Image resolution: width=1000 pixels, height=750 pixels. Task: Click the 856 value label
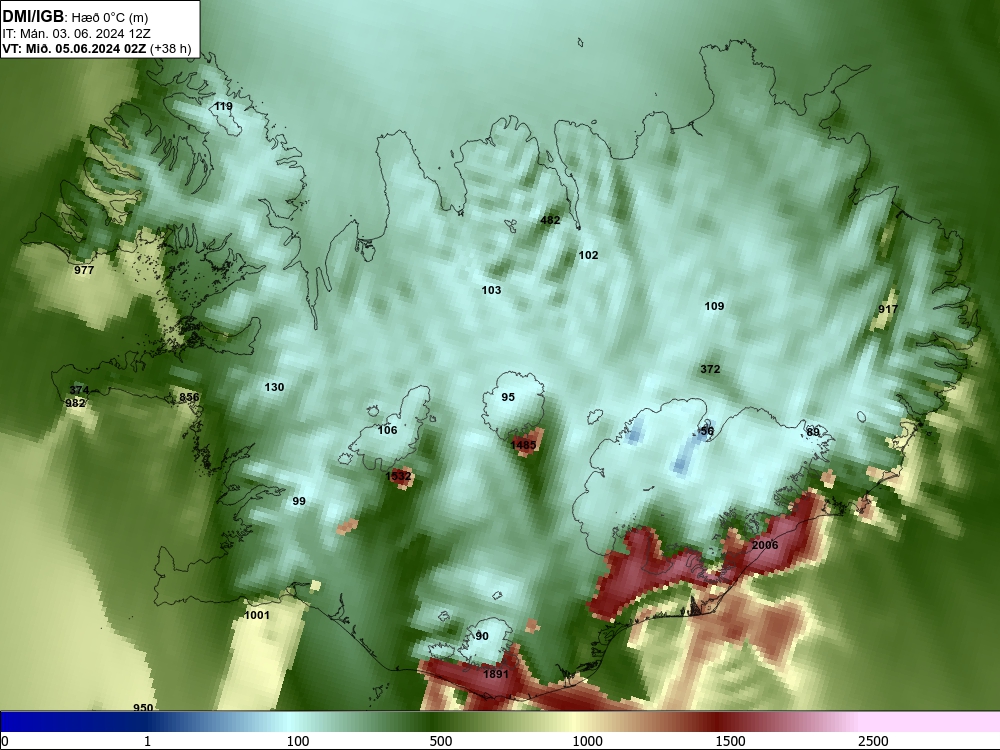(x=189, y=397)
